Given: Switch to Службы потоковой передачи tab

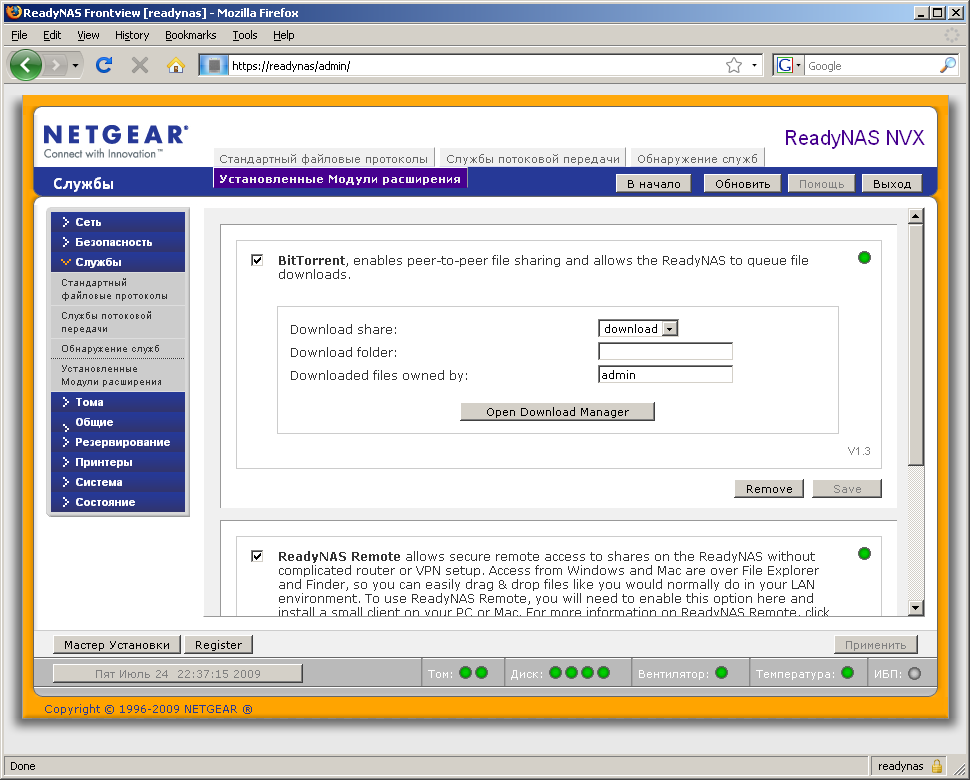Looking at the screenshot, I should click(x=533, y=159).
